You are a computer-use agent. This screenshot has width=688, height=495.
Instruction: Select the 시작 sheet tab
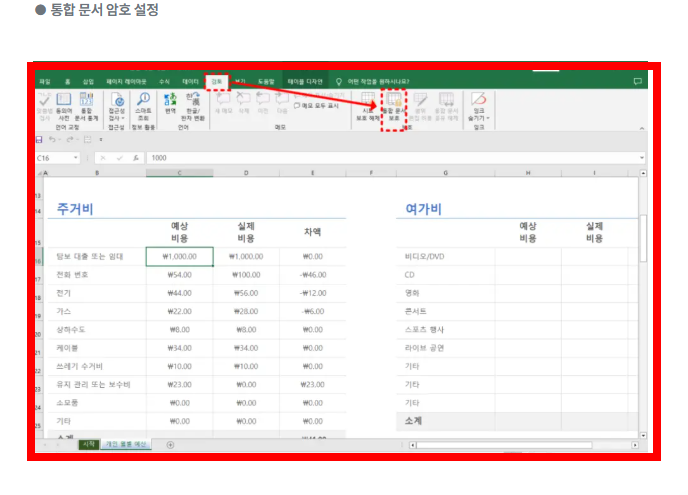tap(89, 445)
